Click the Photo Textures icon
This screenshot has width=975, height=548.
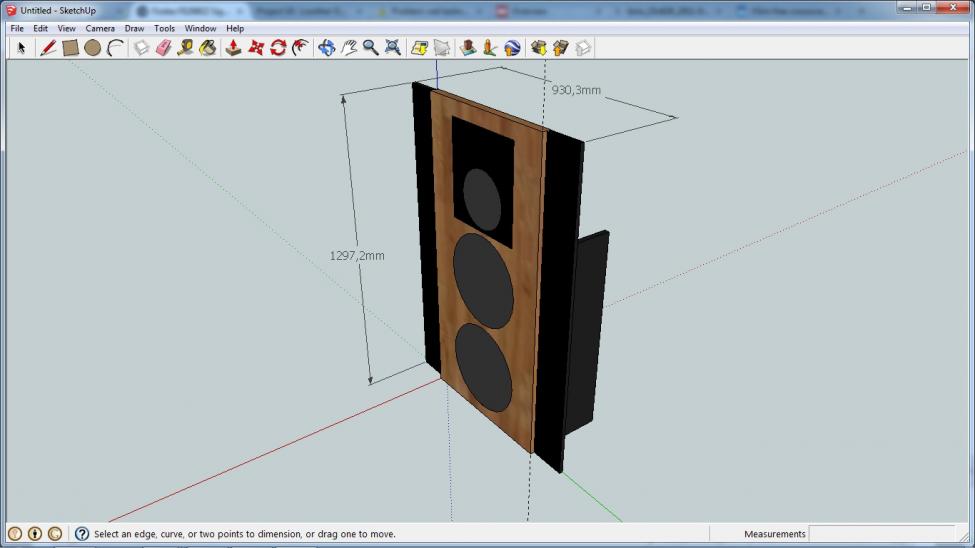point(490,48)
